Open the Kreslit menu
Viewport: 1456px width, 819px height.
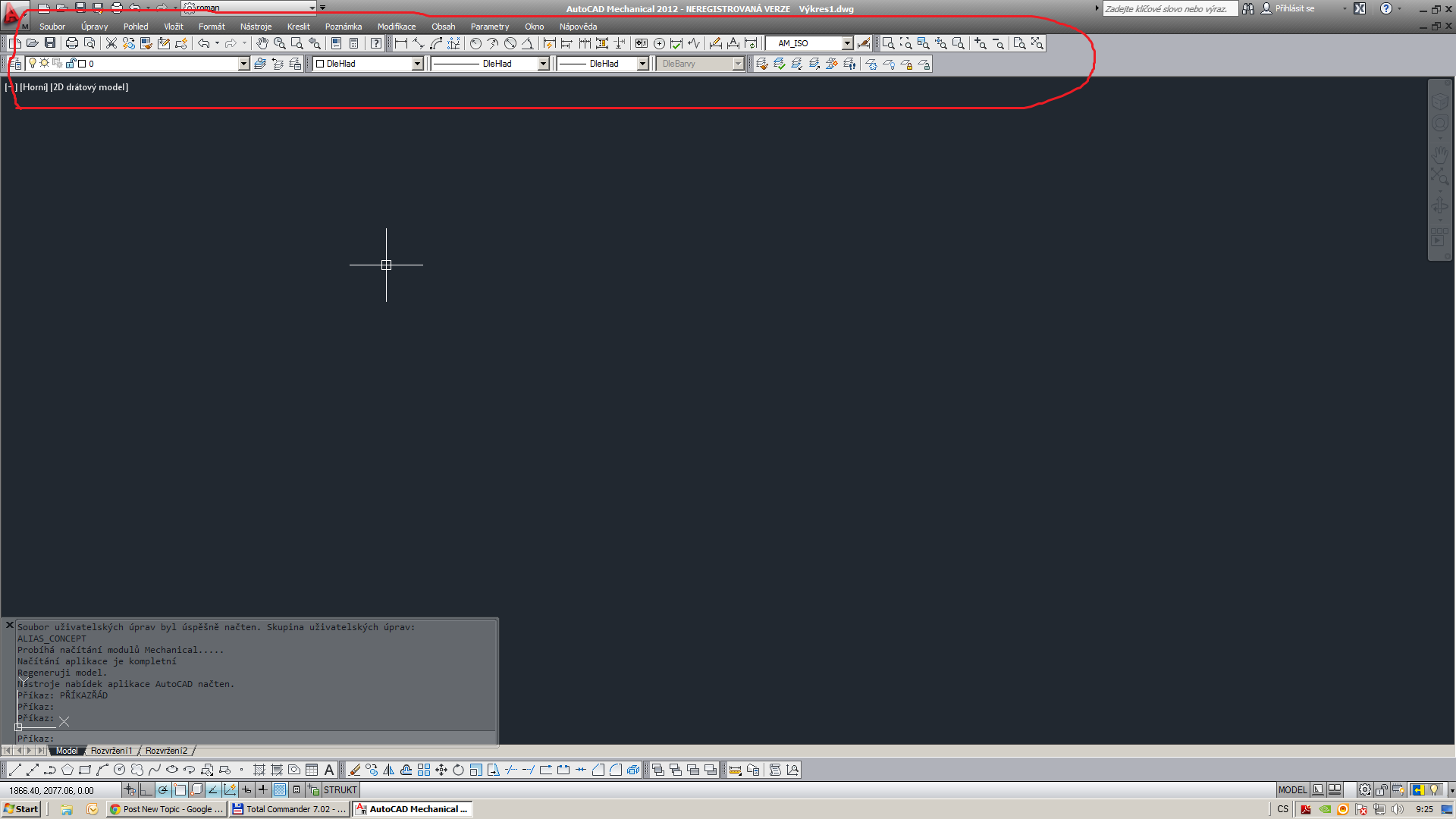(x=299, y=27)
